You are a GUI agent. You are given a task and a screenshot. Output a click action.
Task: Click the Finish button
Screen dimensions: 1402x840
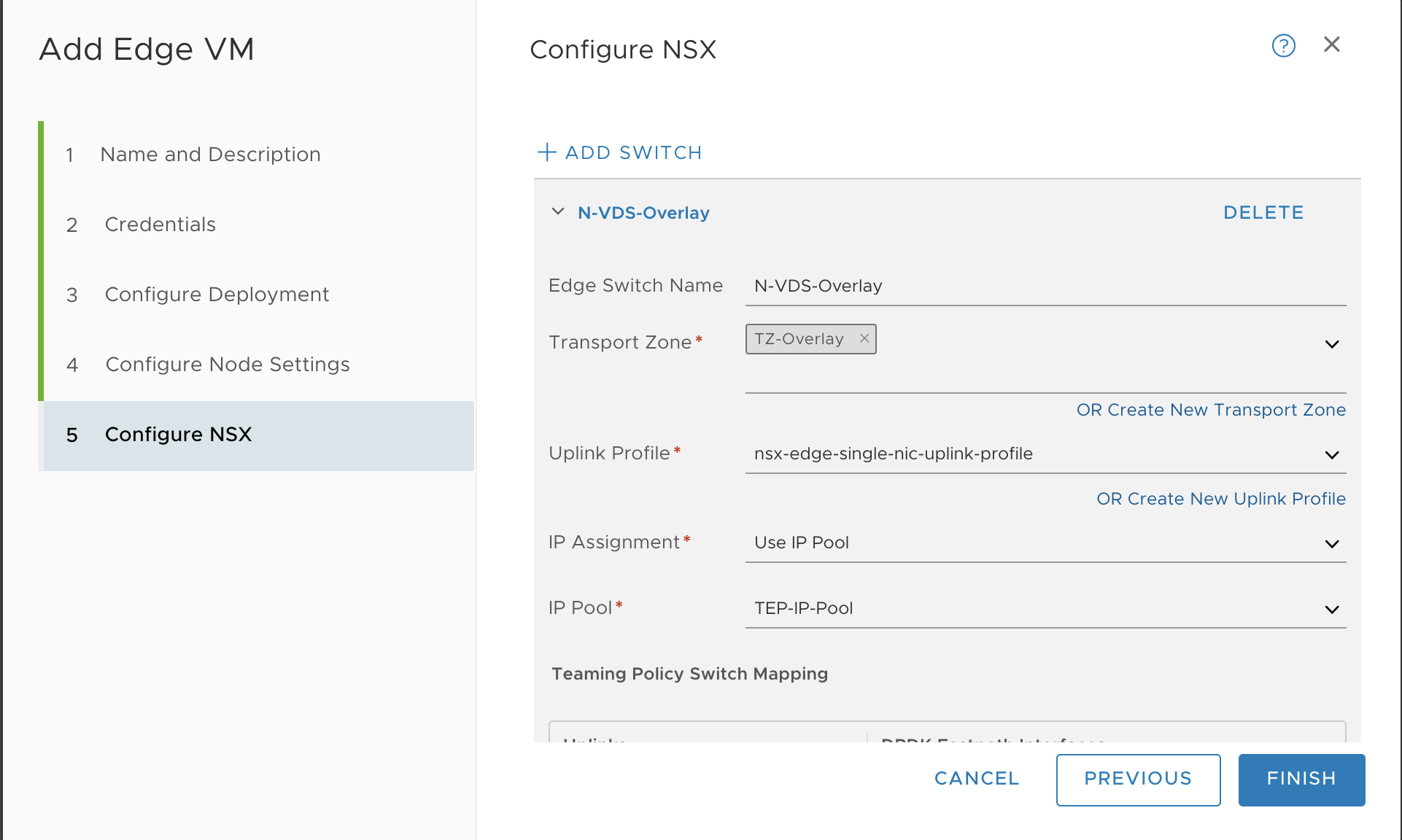click(x=1301, y=779)
